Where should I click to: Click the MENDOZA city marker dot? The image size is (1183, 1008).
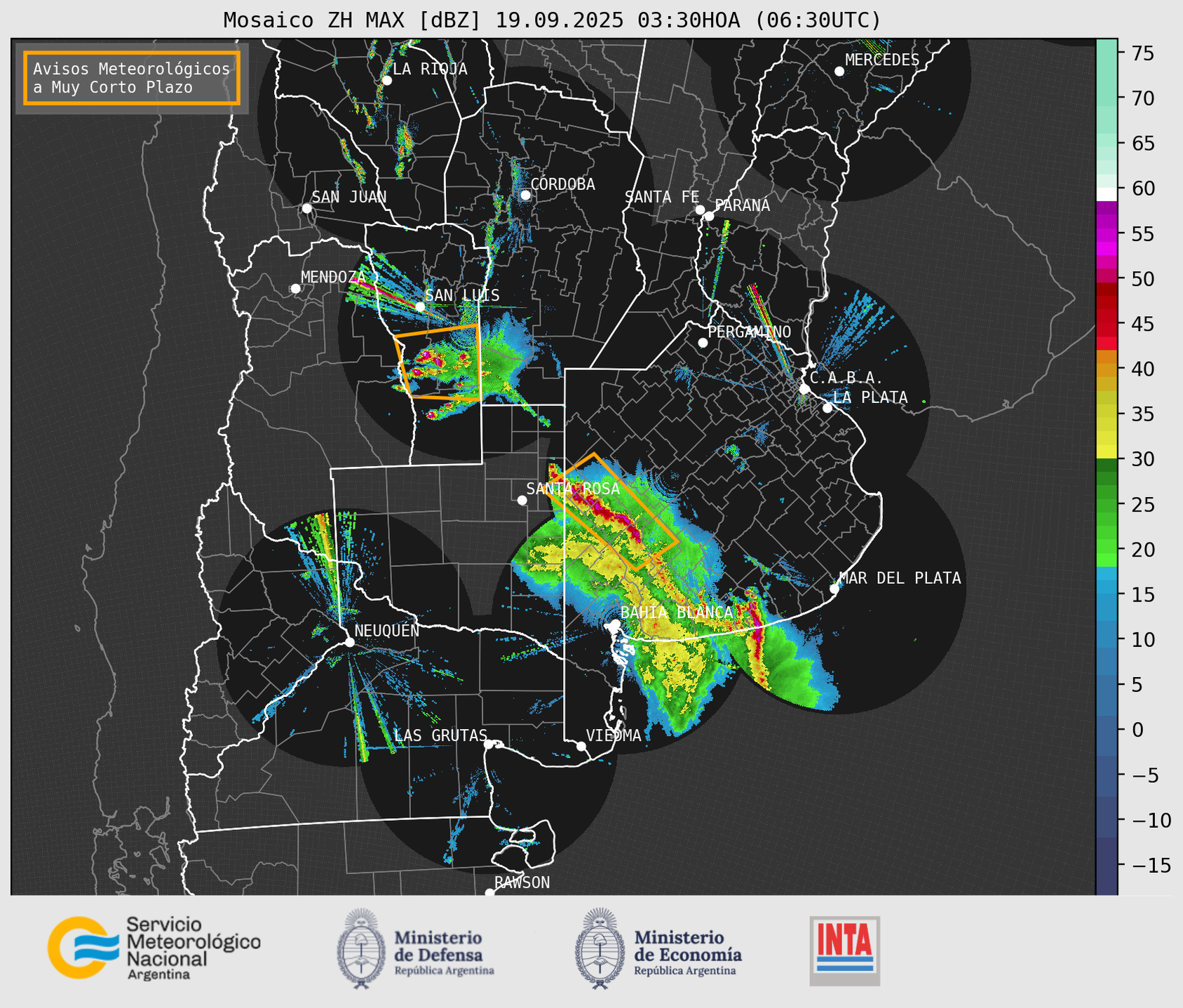tap(295, 289)
